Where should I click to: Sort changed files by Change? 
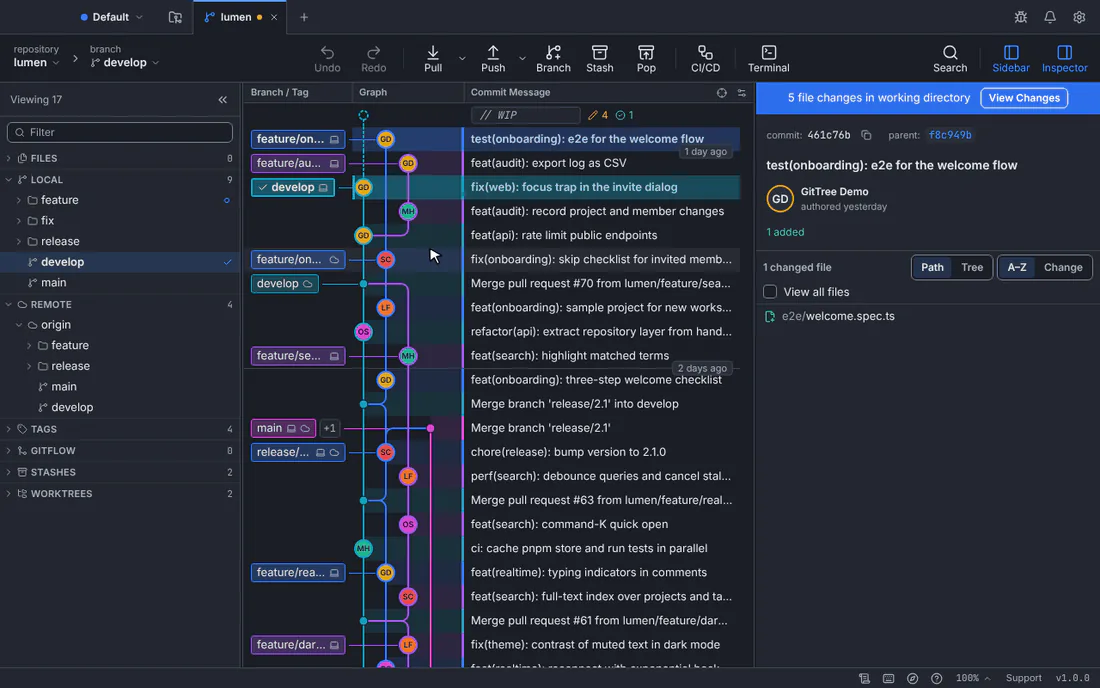tap(1063, 267)
